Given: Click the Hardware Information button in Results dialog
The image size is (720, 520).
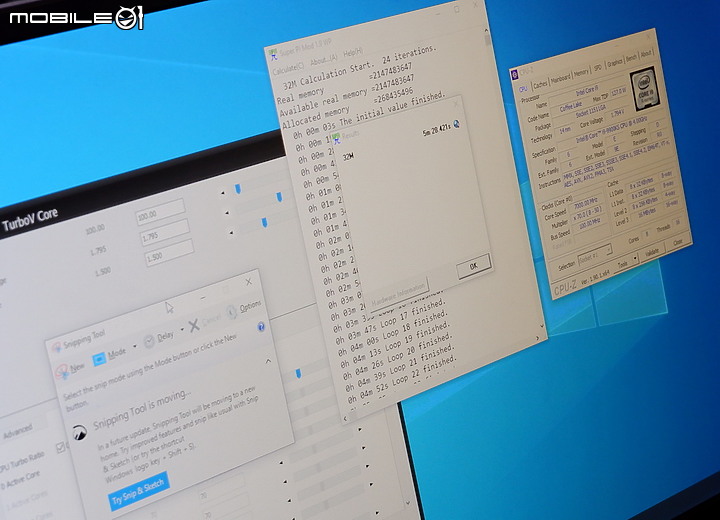Looking at the screenshot, I should point(399,294).
